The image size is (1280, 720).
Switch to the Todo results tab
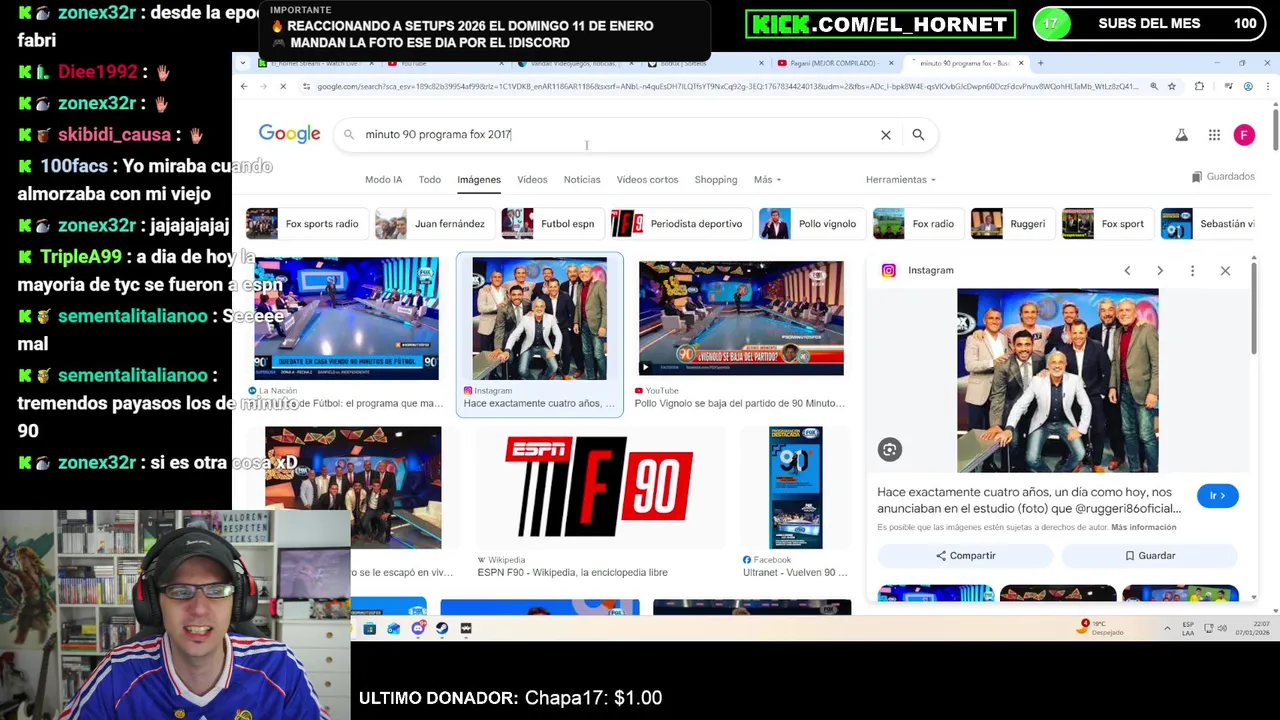pyautogui.click(x=429, y=180)
